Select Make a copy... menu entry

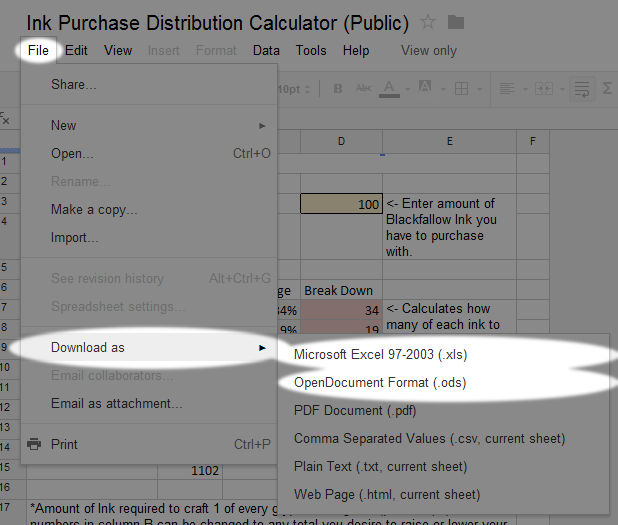tap(149, 210)
